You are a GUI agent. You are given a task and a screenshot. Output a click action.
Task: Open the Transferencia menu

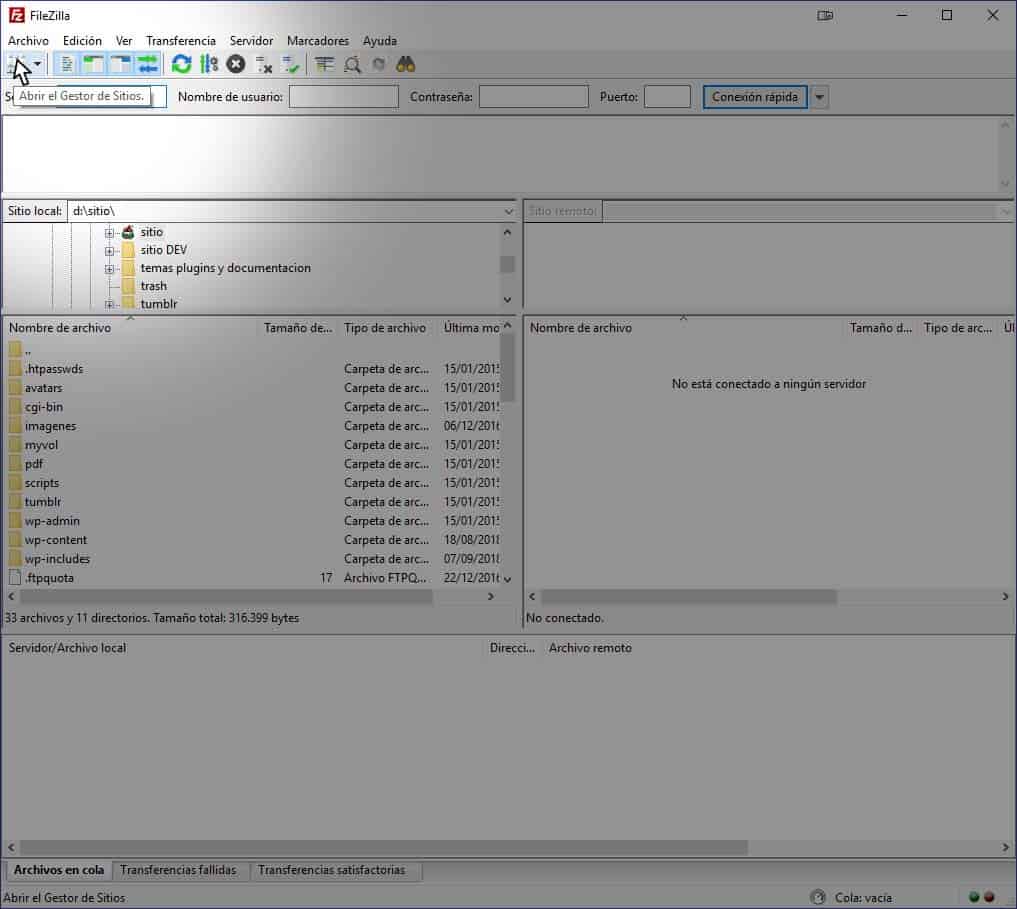pos(181,41)
